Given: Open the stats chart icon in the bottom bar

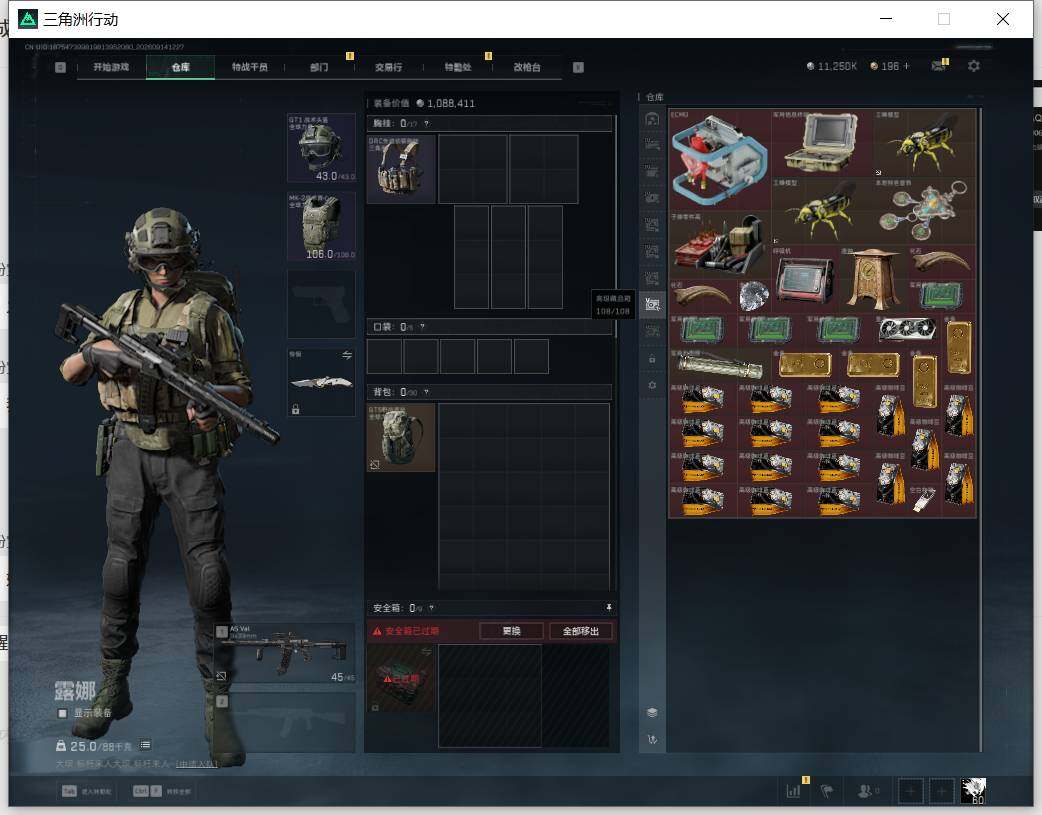Looking at the screenshot, I should point(793,791).
